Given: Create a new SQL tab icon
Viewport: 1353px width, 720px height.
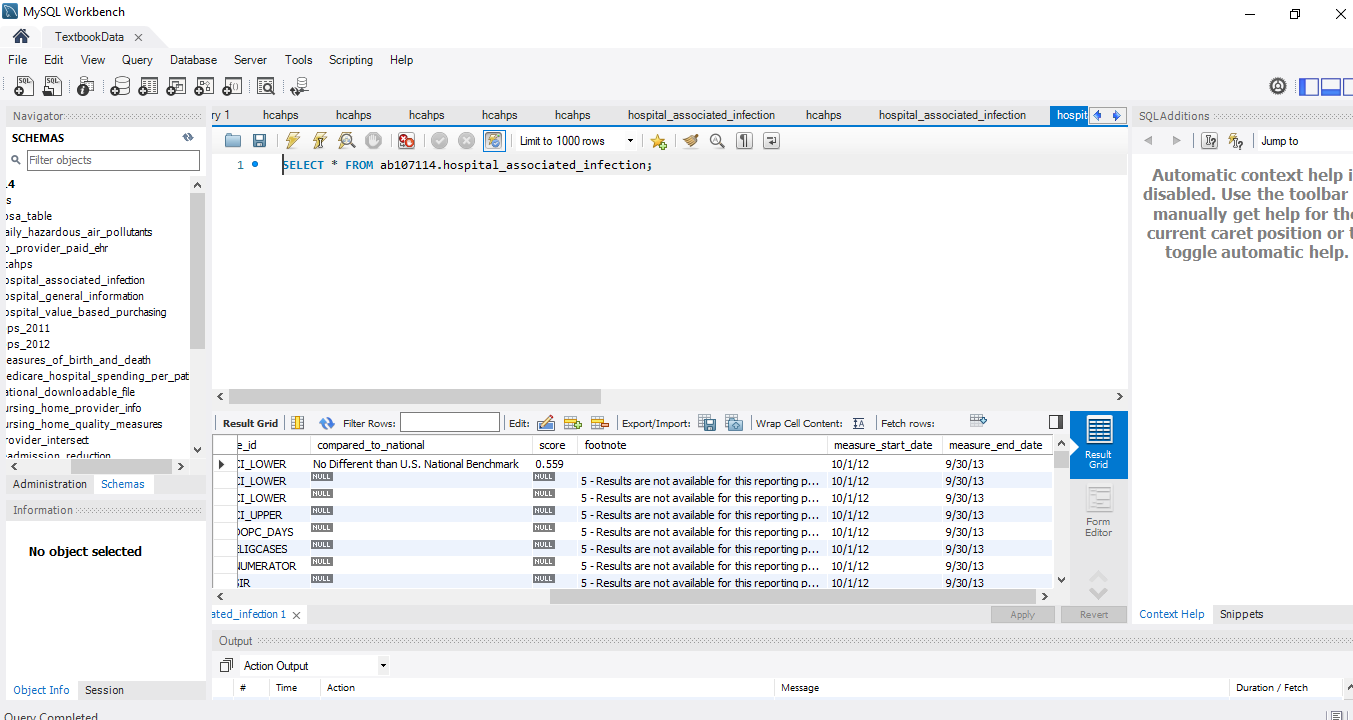Looking at the screenshot, I should tap(24, 86).
